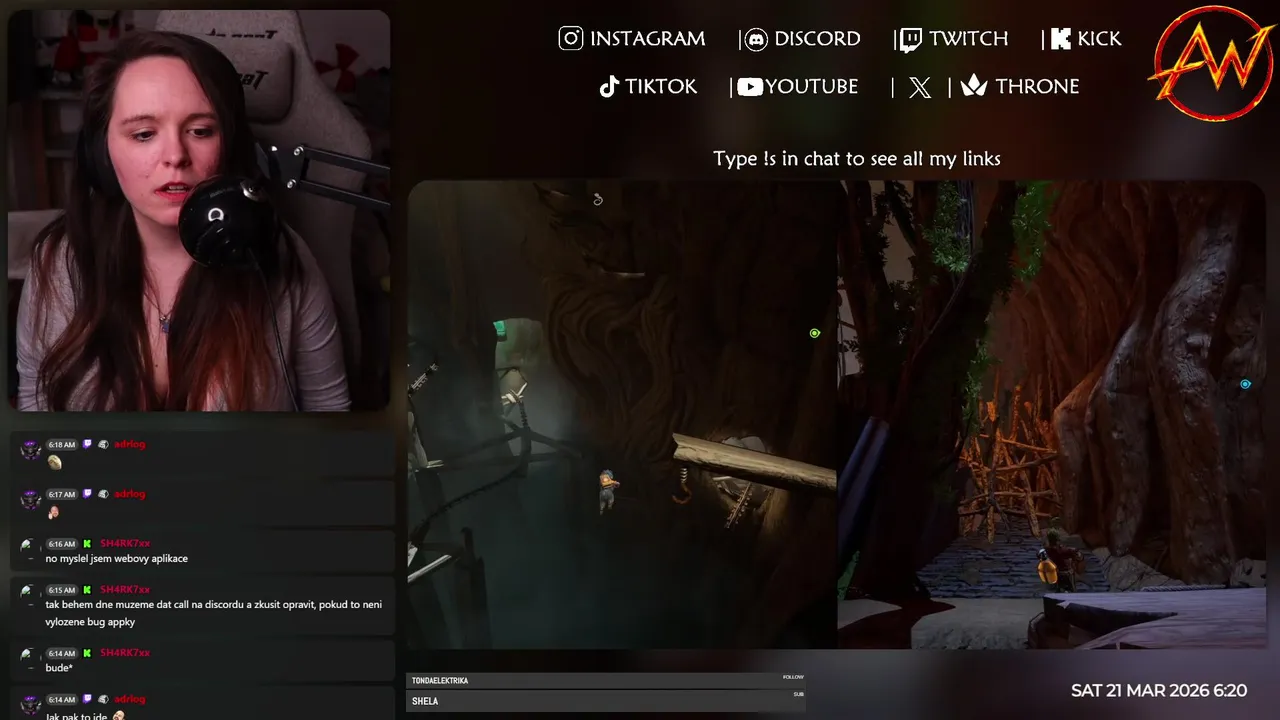Open adrlog's username above 'Jak pak to jde'

coord(130,700)
